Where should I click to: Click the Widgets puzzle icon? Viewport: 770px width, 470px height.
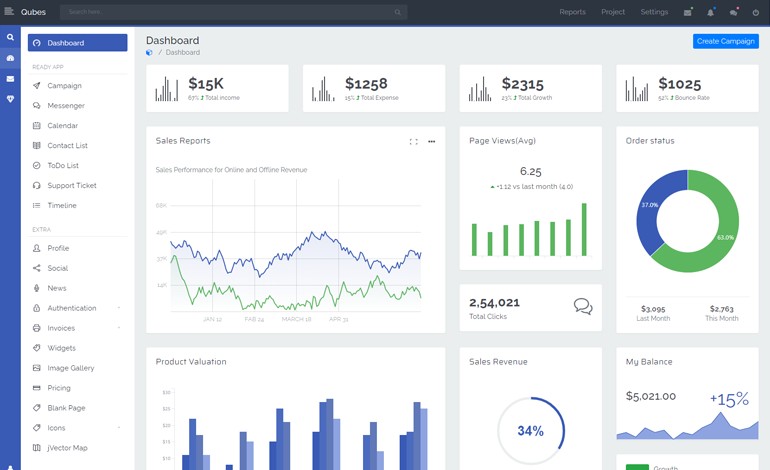click(x=36, y=348)
